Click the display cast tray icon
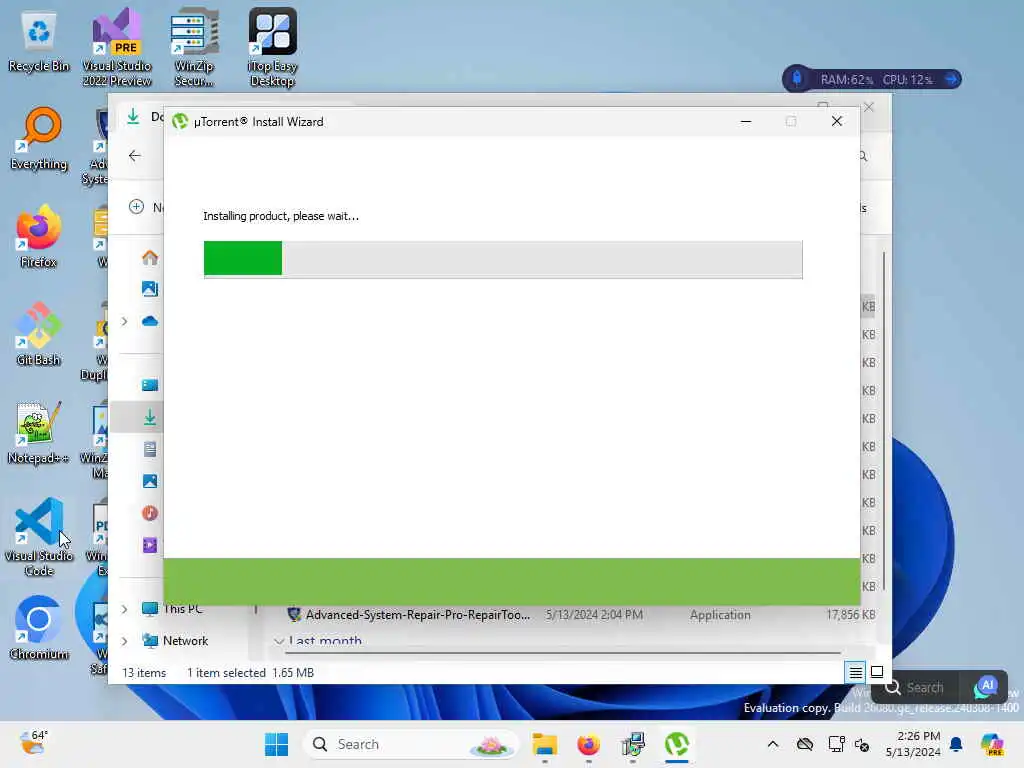This screenshot has width=1024, height=768. pos(836,744)
